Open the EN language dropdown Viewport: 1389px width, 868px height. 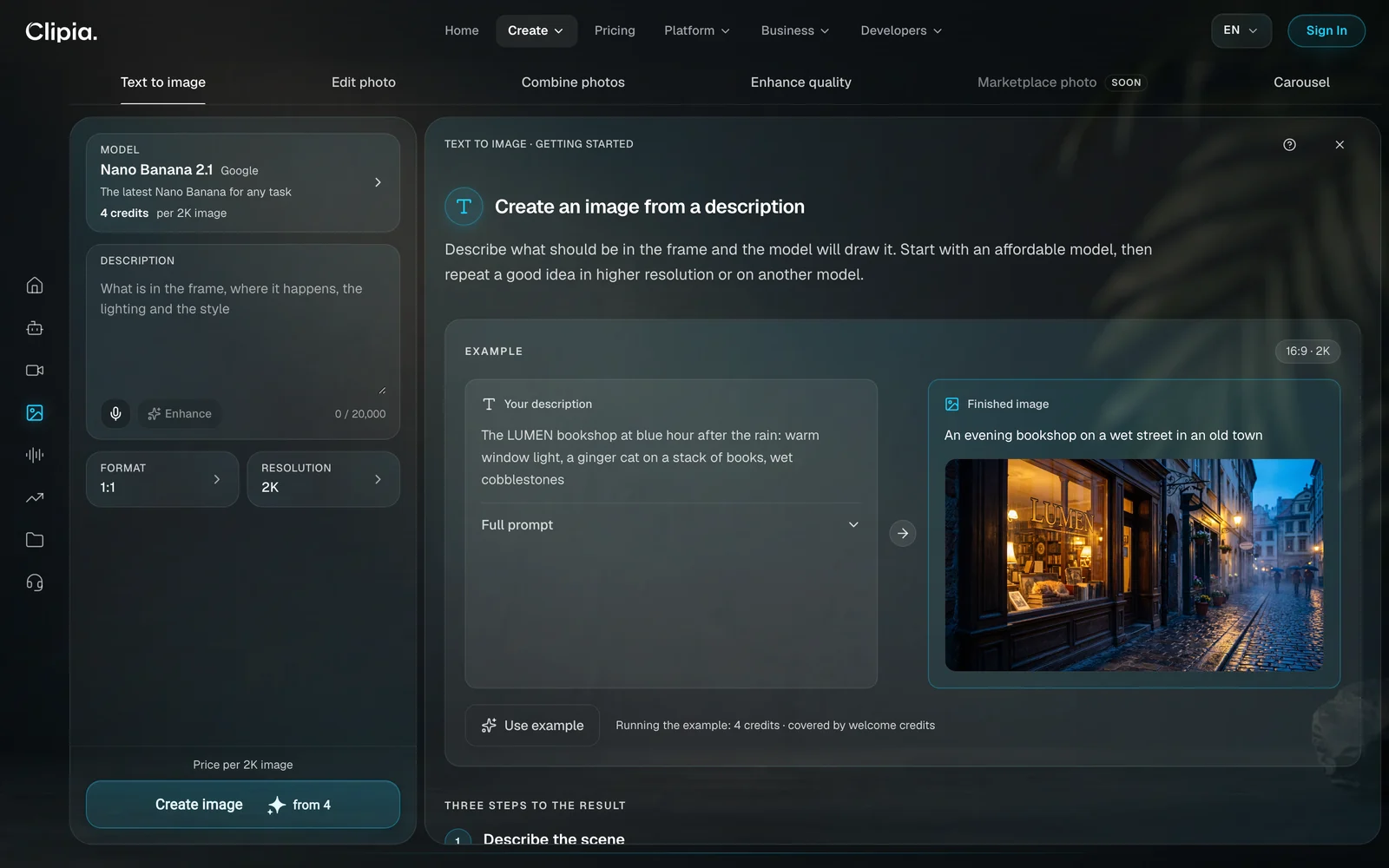point(1241,30)
